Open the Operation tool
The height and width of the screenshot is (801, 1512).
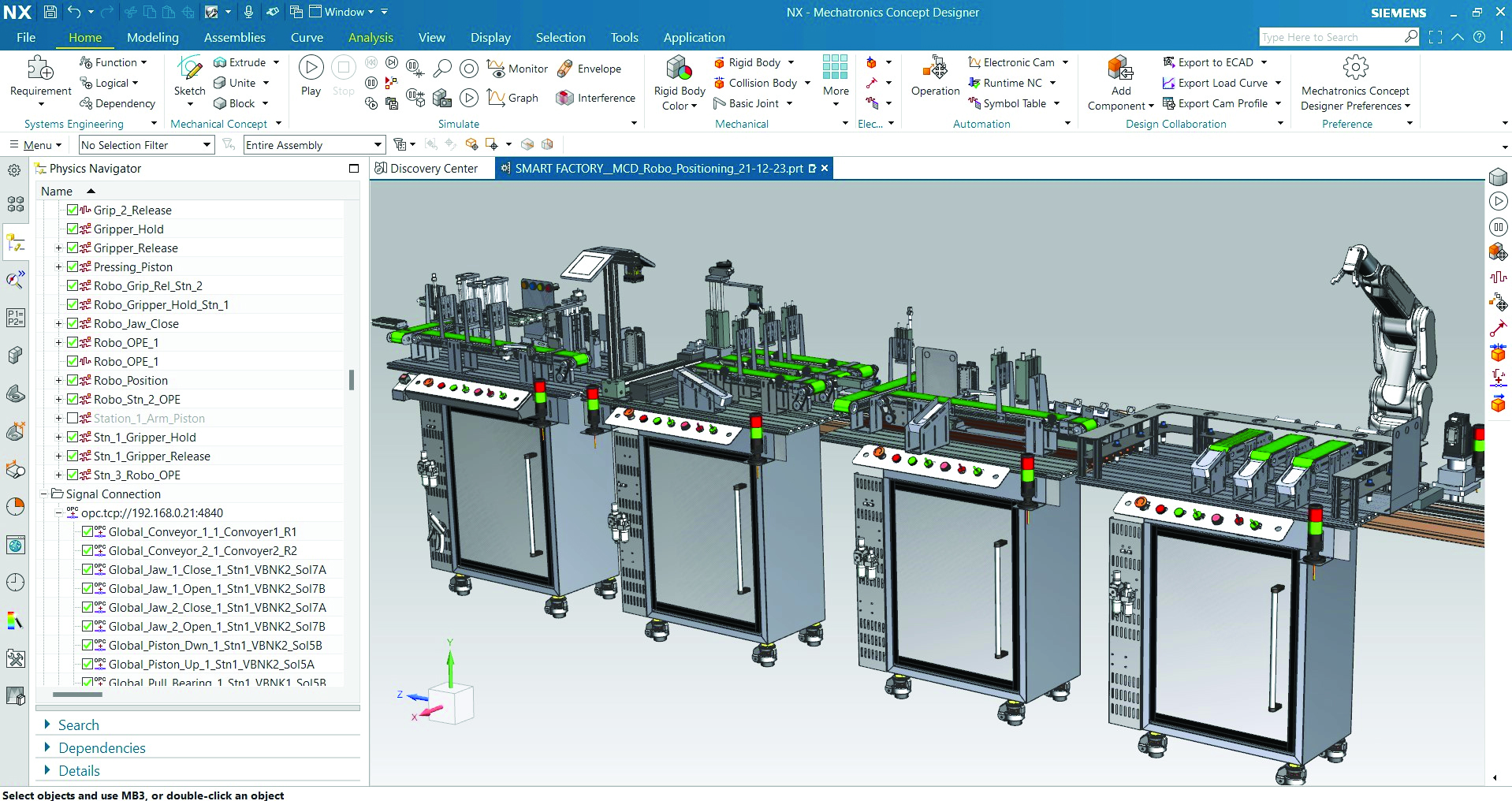(935, 69)
